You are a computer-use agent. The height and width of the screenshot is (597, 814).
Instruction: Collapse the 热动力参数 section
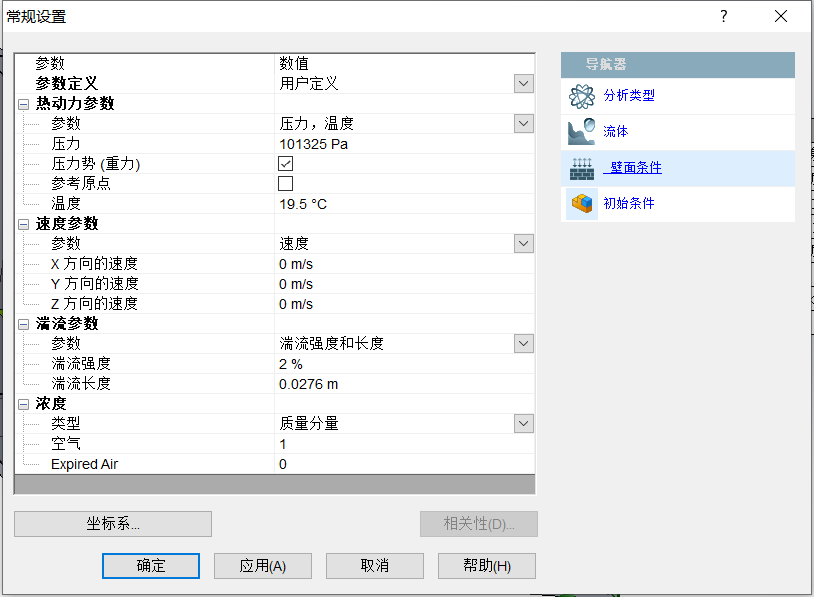click(22, 103)
